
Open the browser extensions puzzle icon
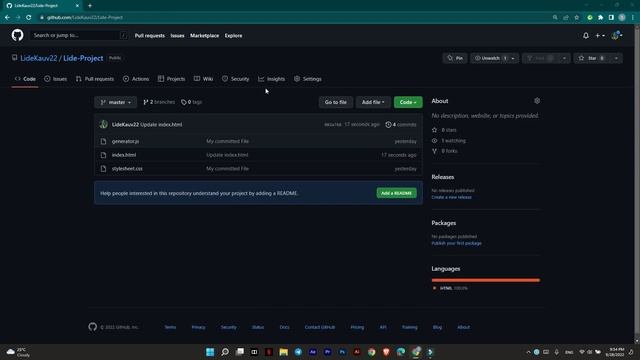[x=600, y=18]
